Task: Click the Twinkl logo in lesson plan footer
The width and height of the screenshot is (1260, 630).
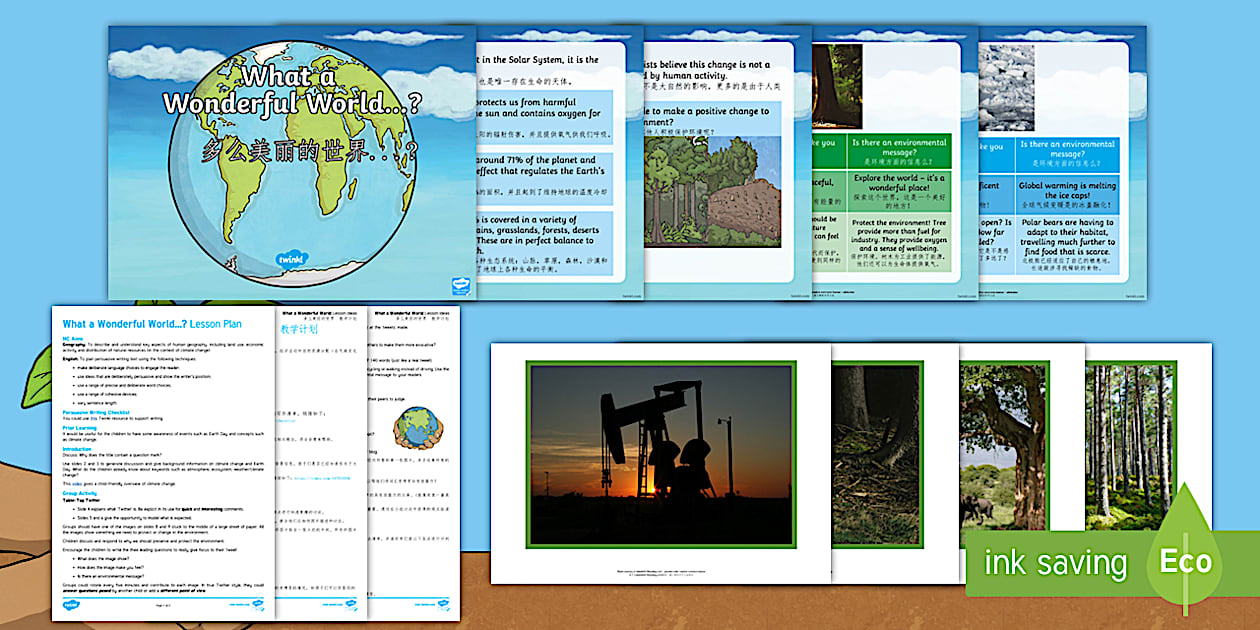Action: [x=72, y=605]
